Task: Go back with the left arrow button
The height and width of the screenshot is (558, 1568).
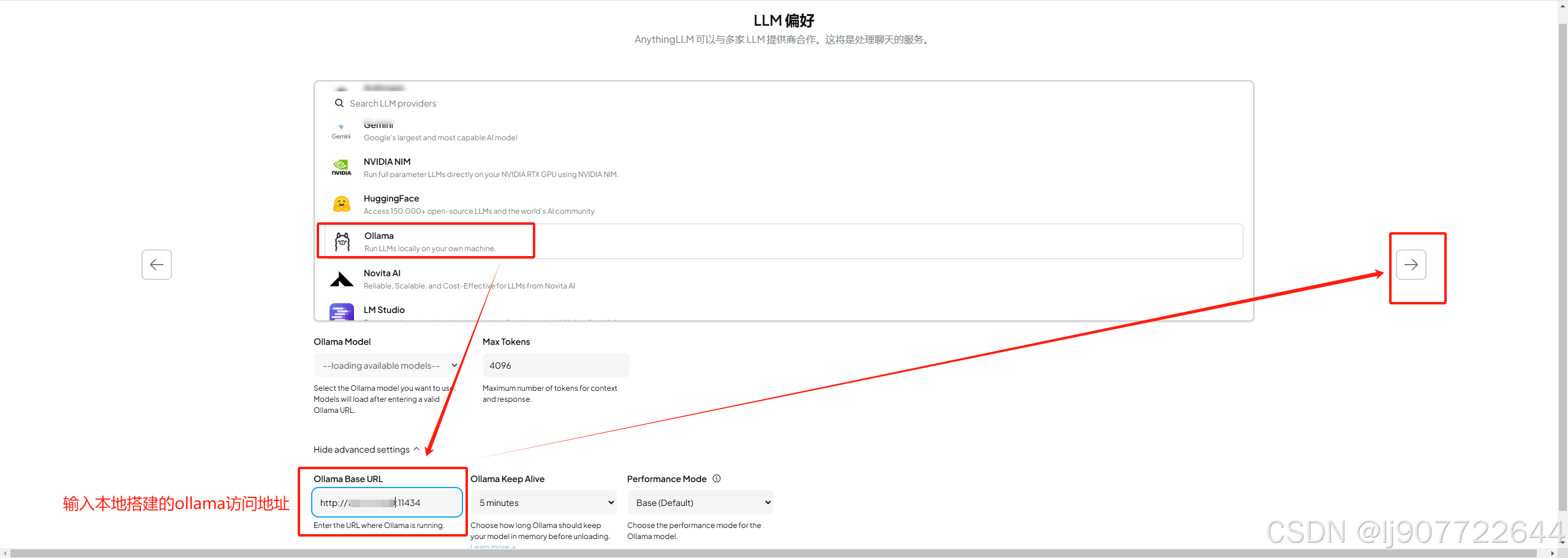Action: pyautogui.click(x=157, y=265)
